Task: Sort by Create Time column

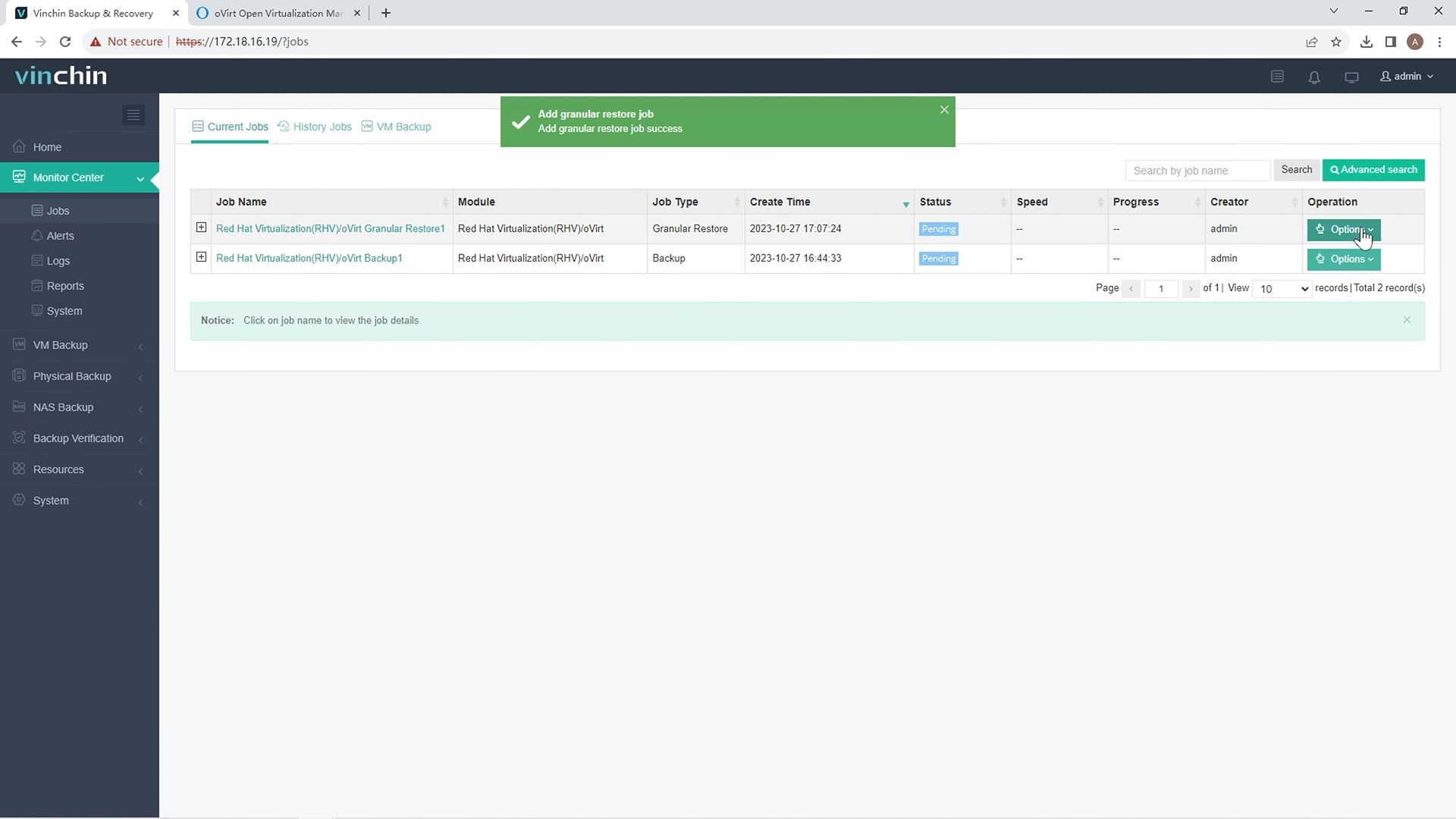Action: [x=829, y=202]
